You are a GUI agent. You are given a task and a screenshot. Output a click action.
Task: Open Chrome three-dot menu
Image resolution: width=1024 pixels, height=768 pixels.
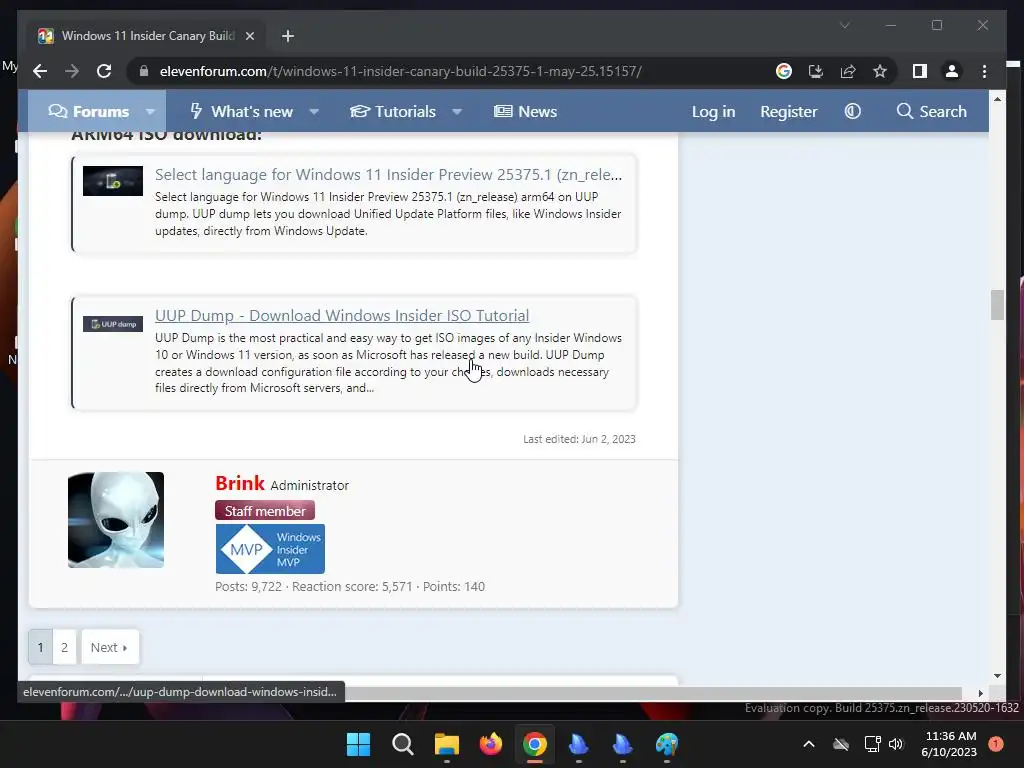[x=984, y=71]
